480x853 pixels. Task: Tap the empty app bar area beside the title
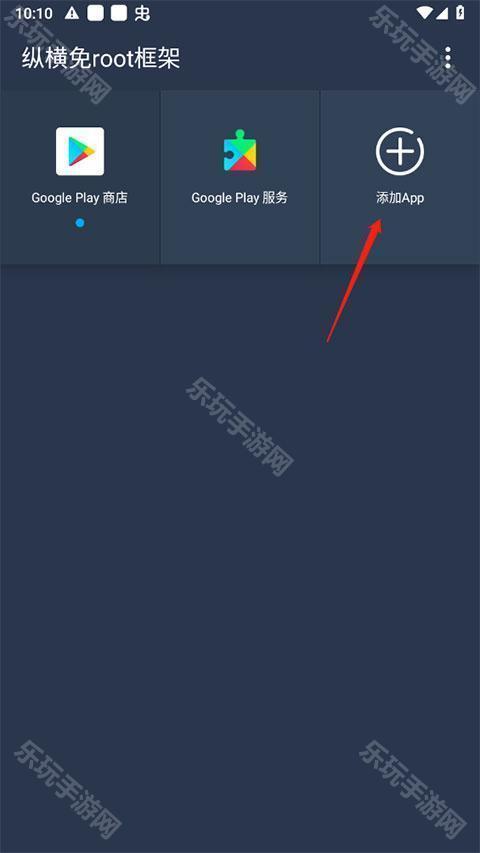(x=310, y=58)
